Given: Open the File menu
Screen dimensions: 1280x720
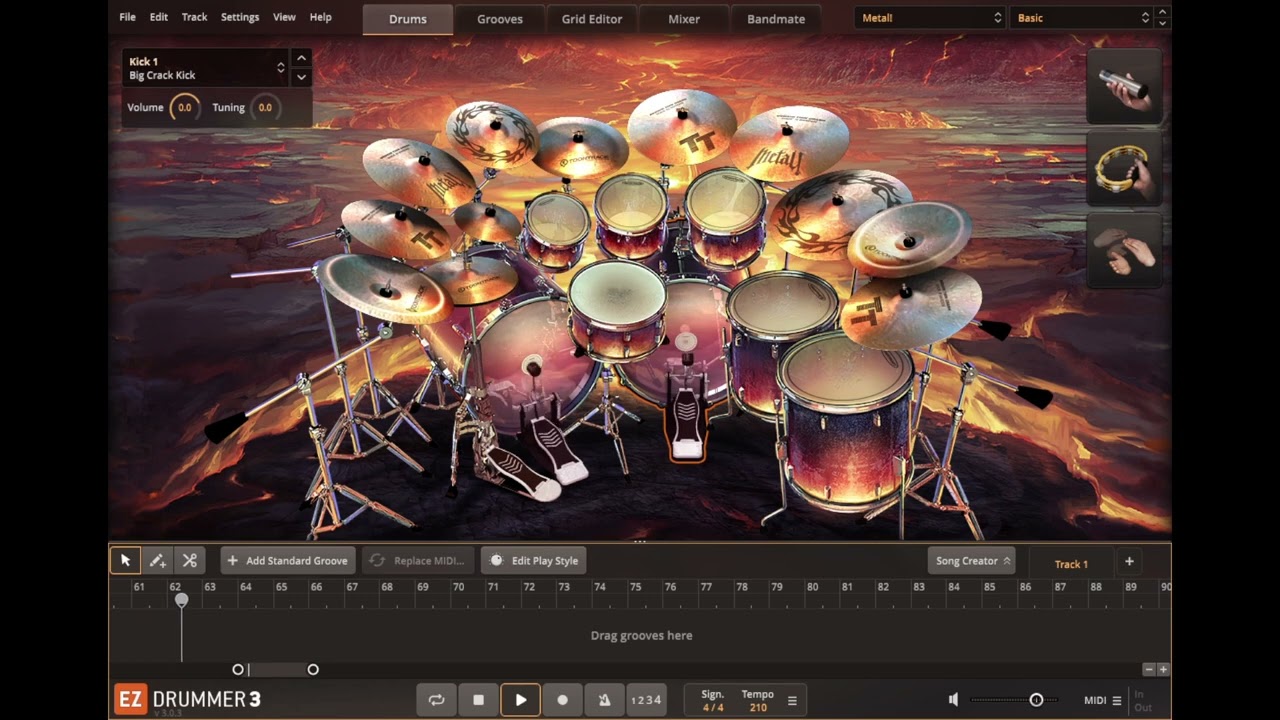Looking at the screenshot, I should pos(128,17).
